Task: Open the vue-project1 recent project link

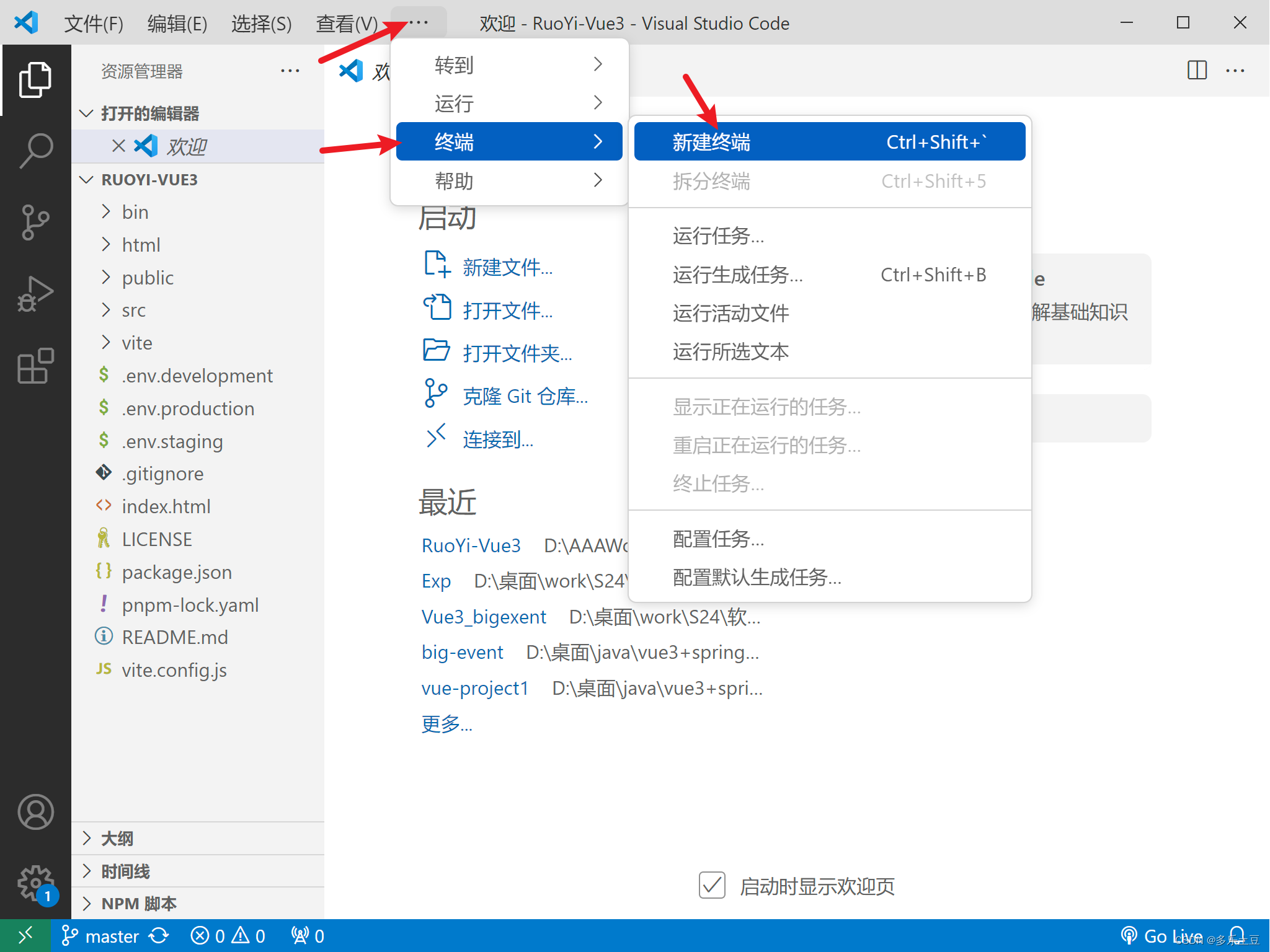Action: pyautogui.click(x=474, y=688)
